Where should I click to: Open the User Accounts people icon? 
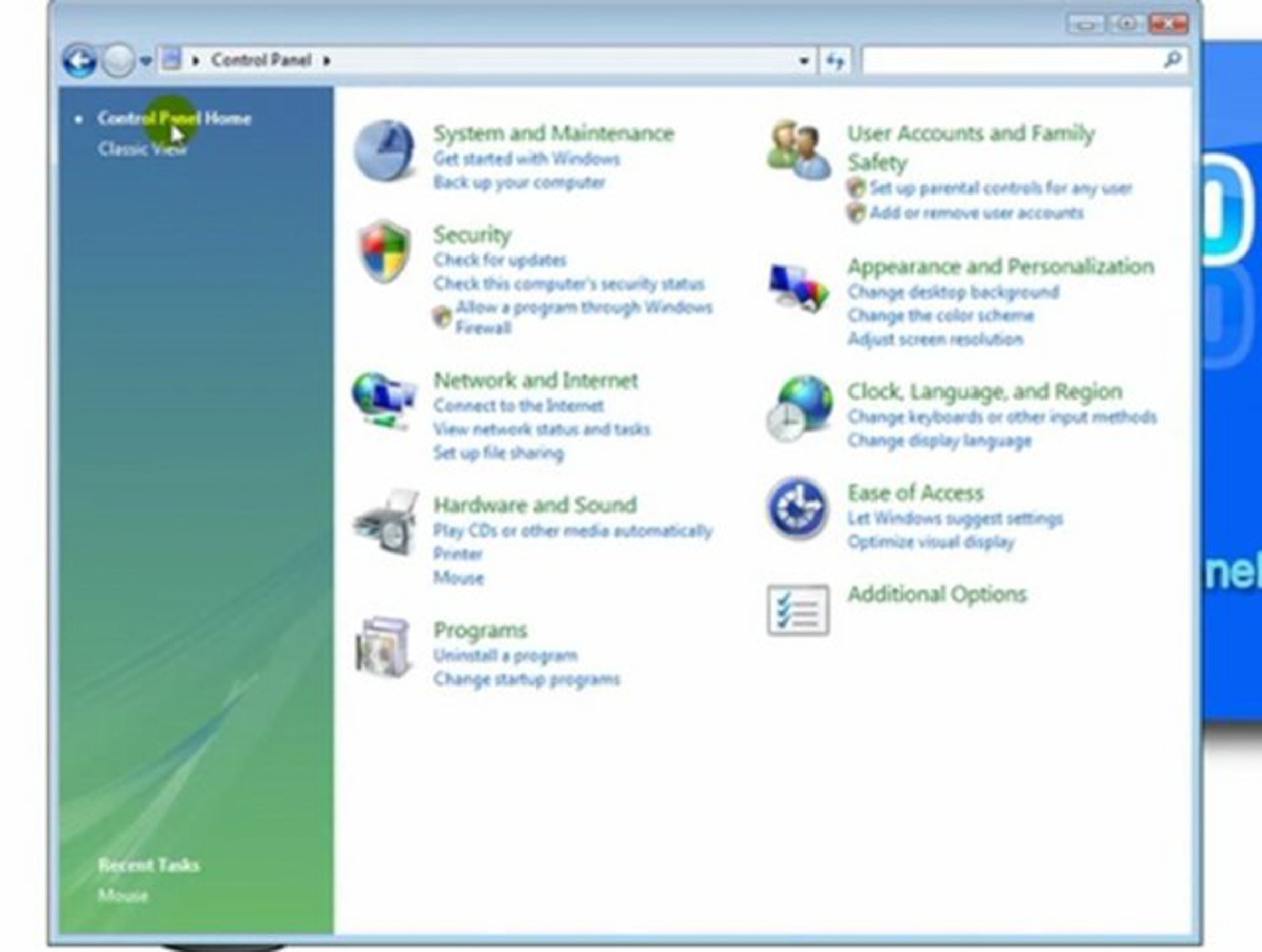[x=798, y=149]
